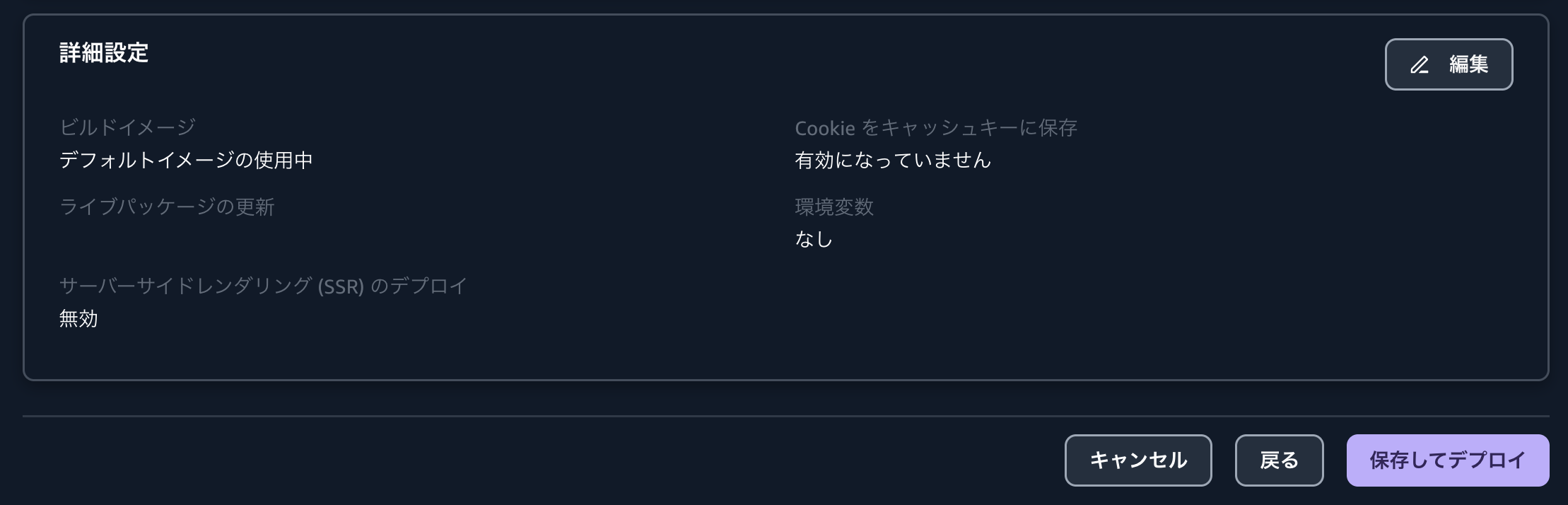Click the 編集 button border area
The width and height of the screenshot is (1568, 505).
[x=1387, y=64]
